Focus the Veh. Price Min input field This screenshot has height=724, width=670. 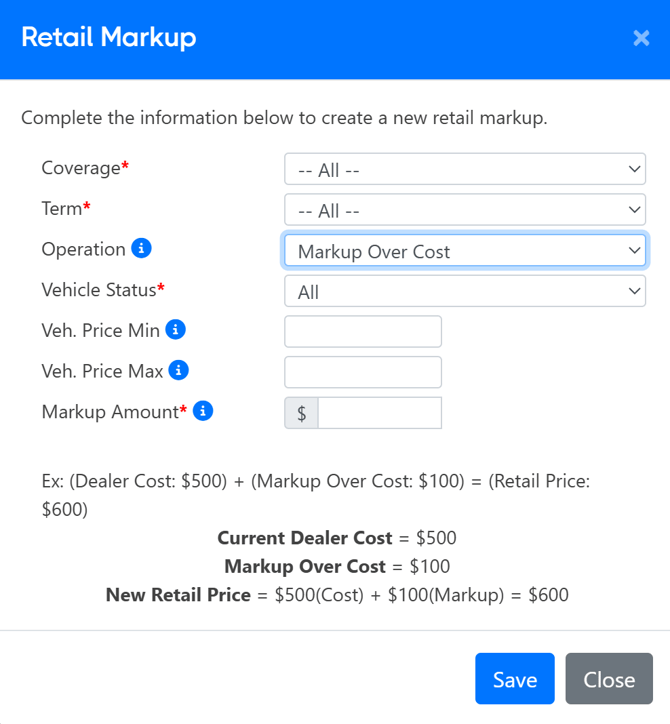point(363,331)
